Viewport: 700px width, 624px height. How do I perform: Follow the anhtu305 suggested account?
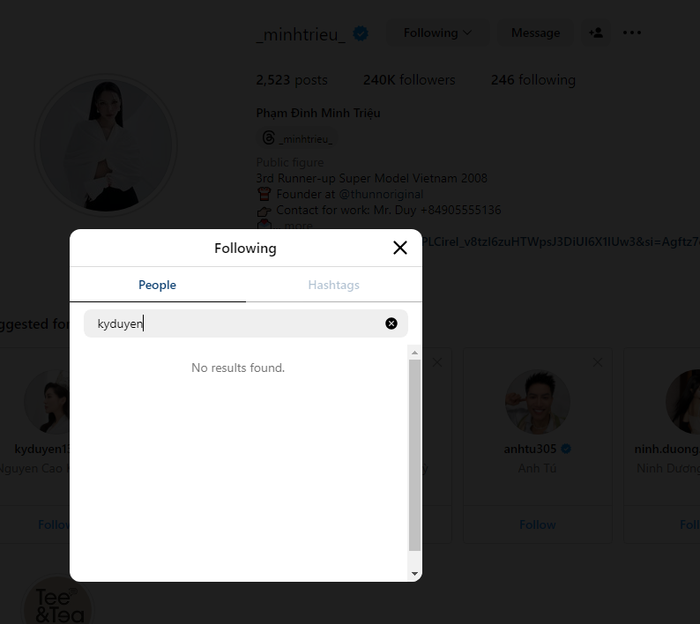[537, 524]
